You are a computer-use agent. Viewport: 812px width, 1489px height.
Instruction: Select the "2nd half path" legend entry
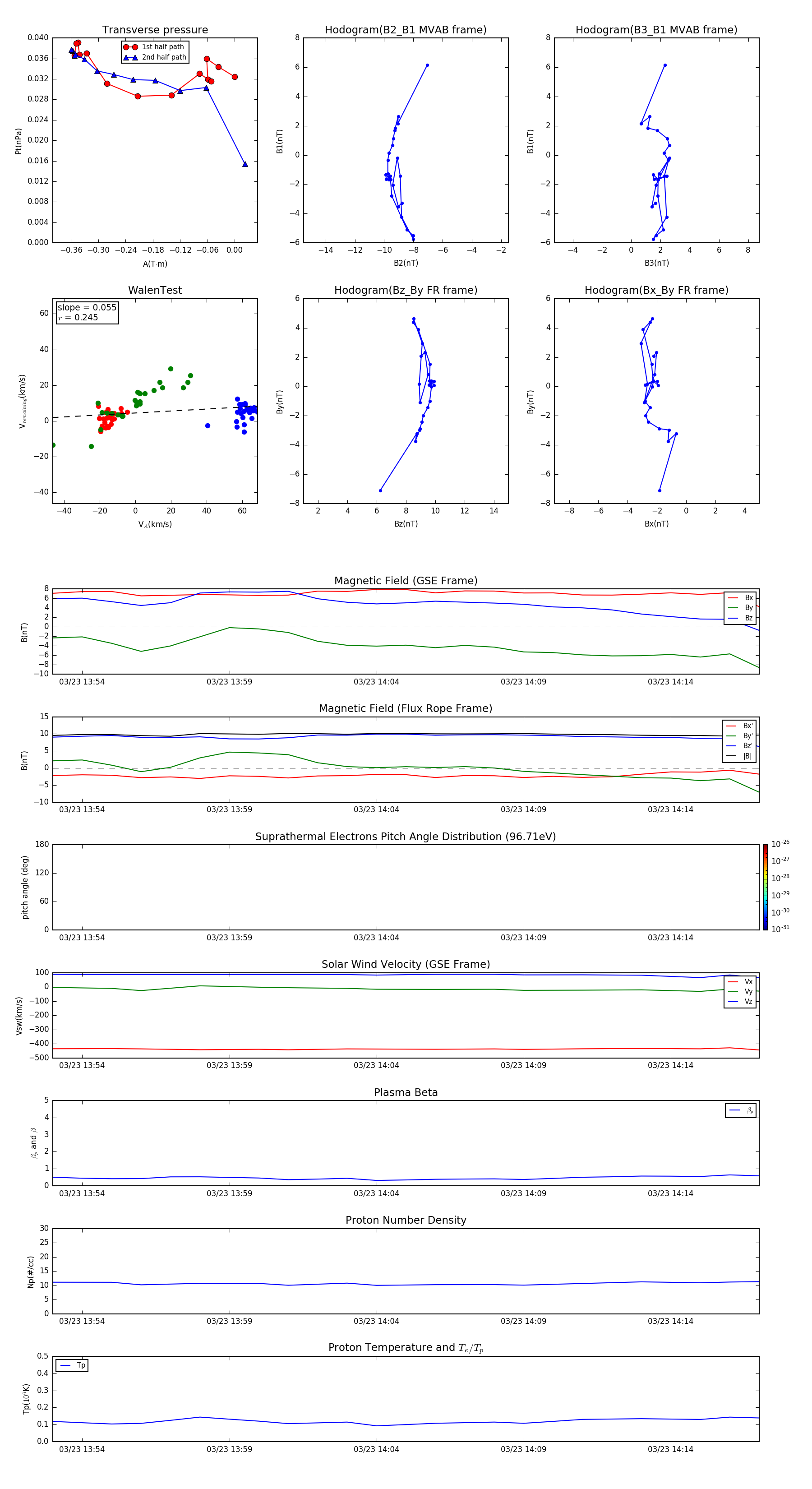[154, 57]
